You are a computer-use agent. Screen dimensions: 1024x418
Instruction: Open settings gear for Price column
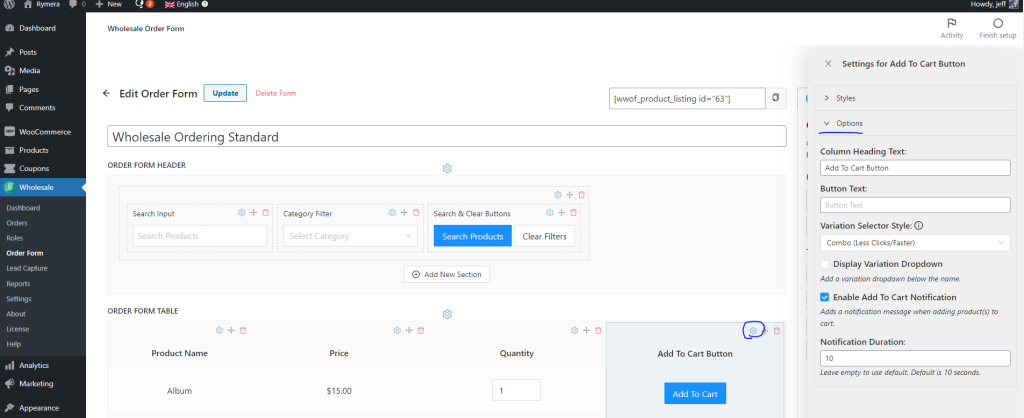pyautogui.click(x=397, y=330)
